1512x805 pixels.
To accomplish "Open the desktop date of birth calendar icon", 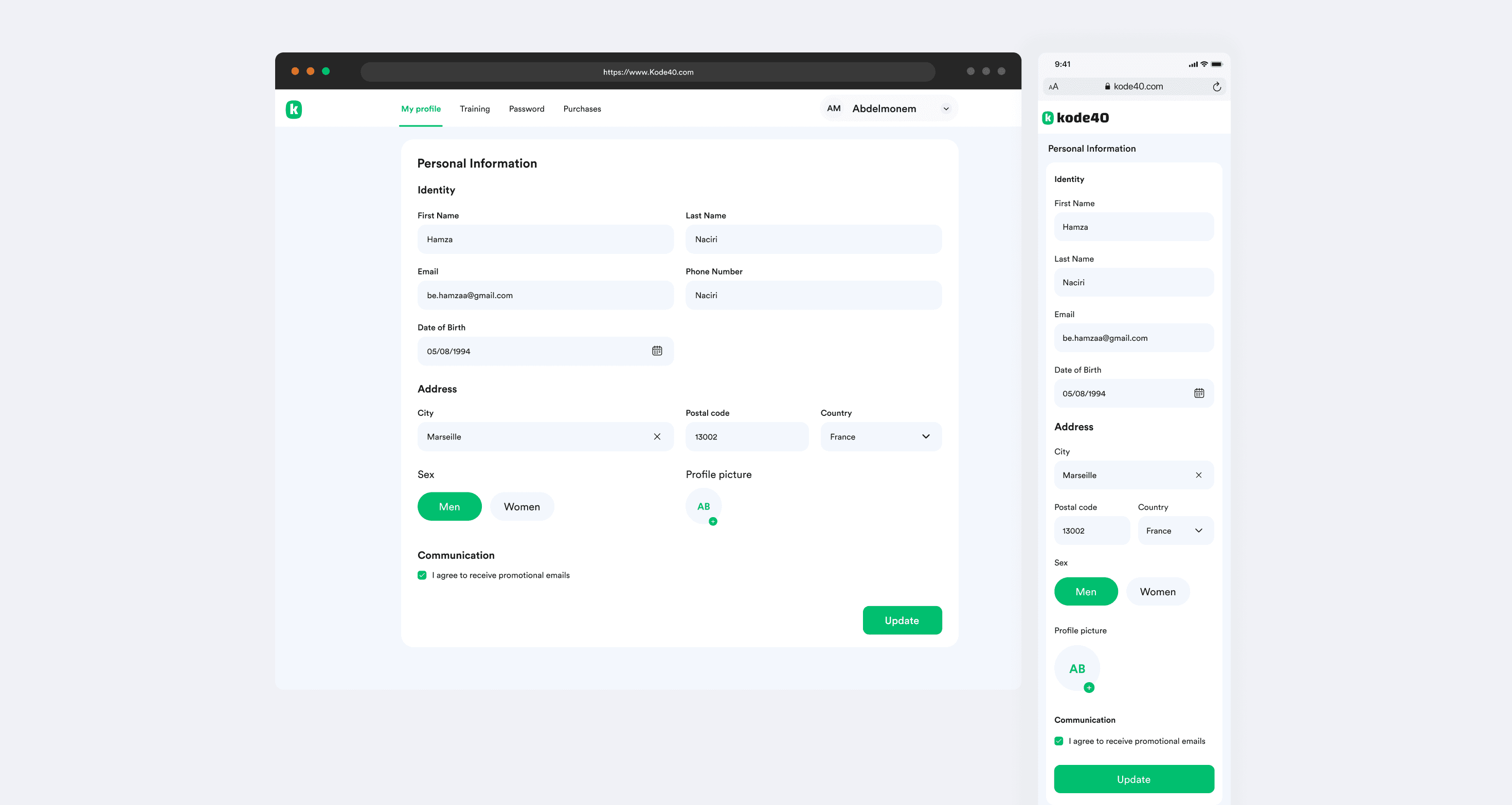I will point(657,351).
